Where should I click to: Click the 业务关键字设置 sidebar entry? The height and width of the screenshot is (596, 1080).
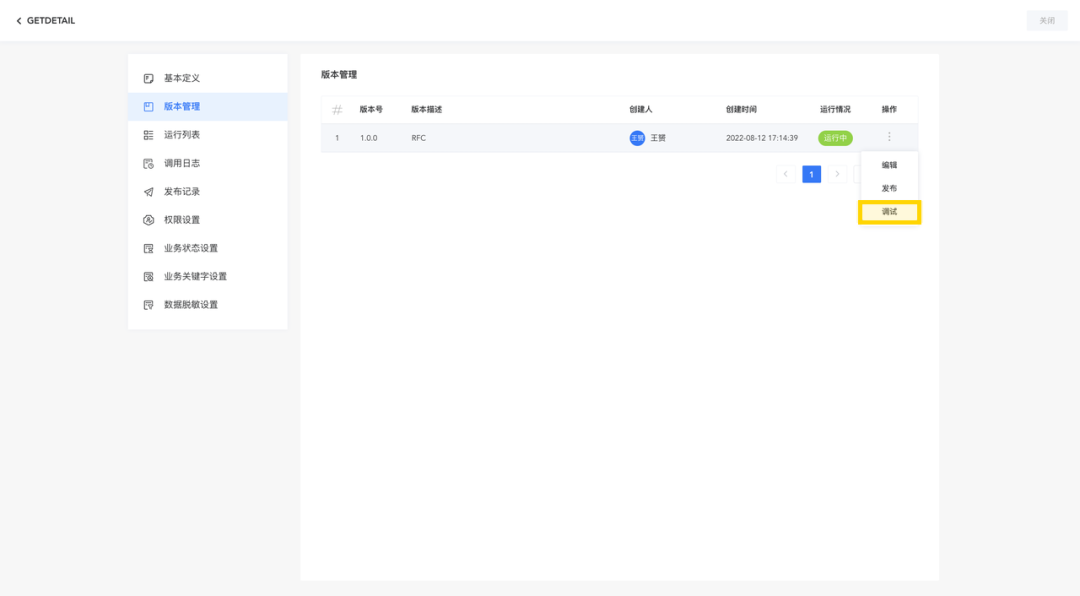coord(147,276)
